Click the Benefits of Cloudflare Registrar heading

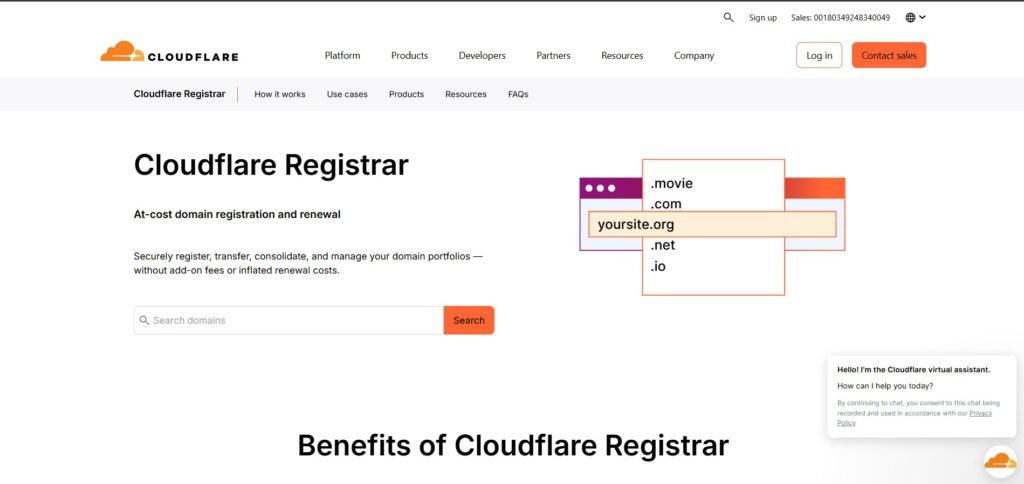click(x=513, y=445)
